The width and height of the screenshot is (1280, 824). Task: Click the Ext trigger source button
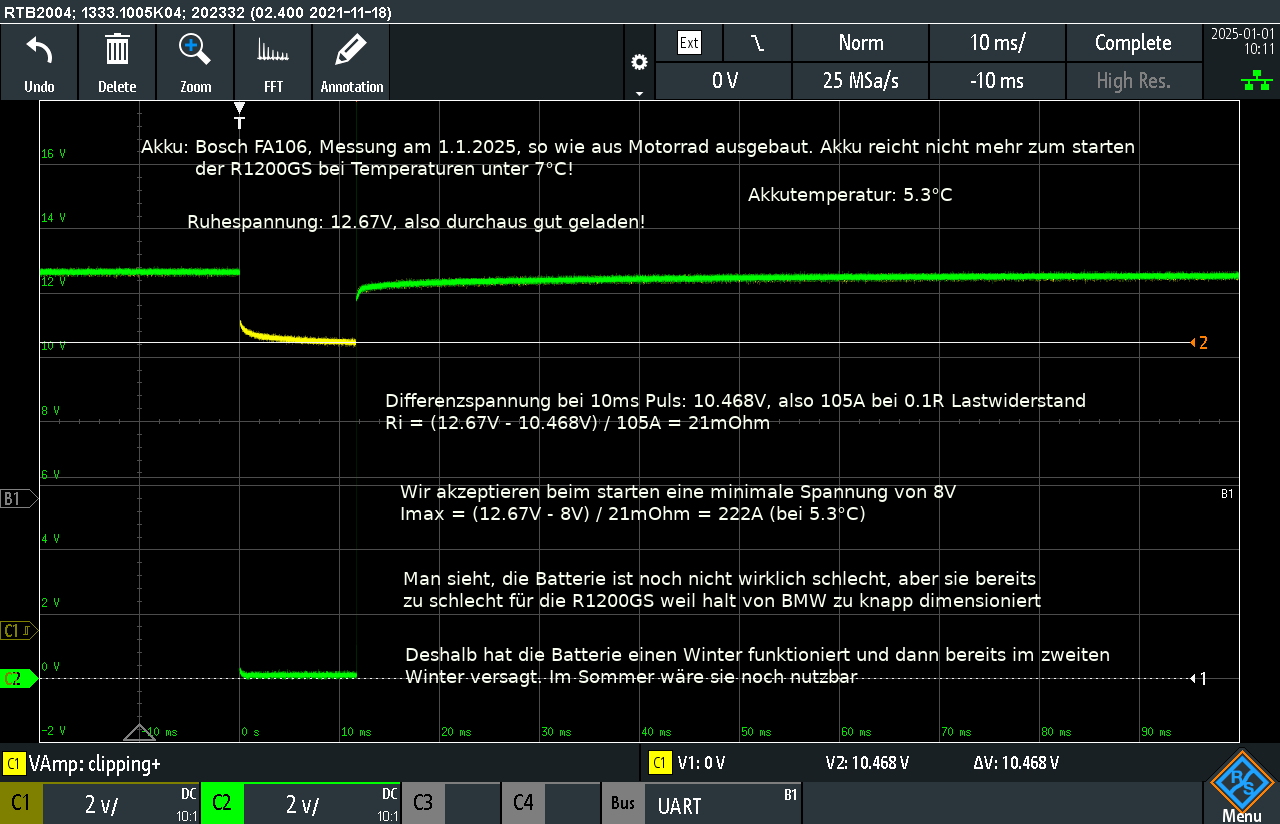click(x=689, y=43)
